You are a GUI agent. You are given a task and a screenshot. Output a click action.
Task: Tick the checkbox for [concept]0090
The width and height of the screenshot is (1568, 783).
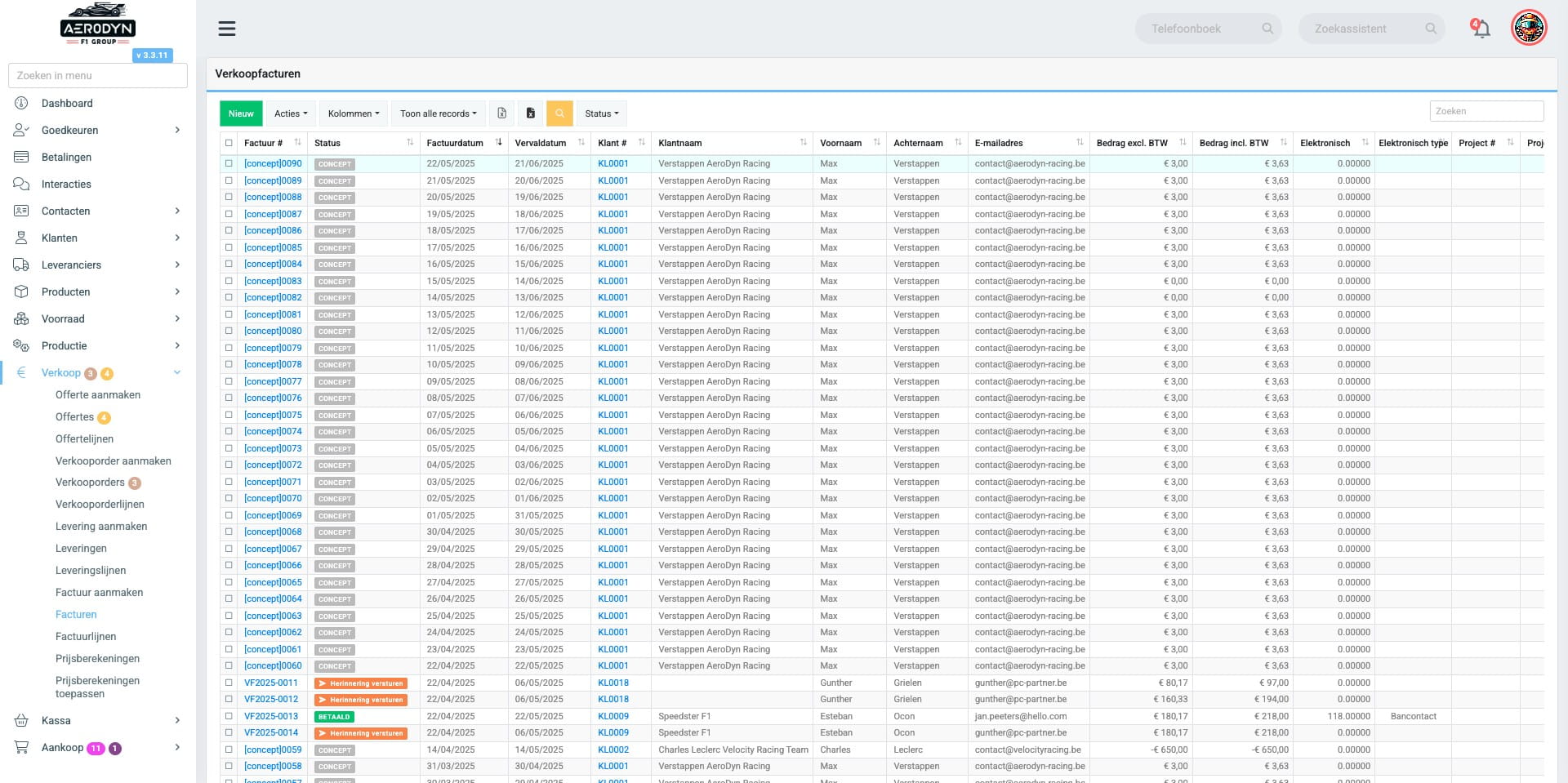pyautogui.click(x=229, y=163)
